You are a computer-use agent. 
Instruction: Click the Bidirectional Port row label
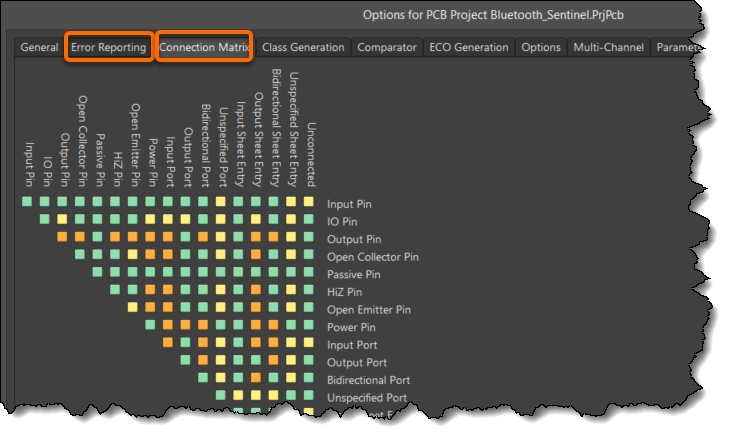click(370, 380)
